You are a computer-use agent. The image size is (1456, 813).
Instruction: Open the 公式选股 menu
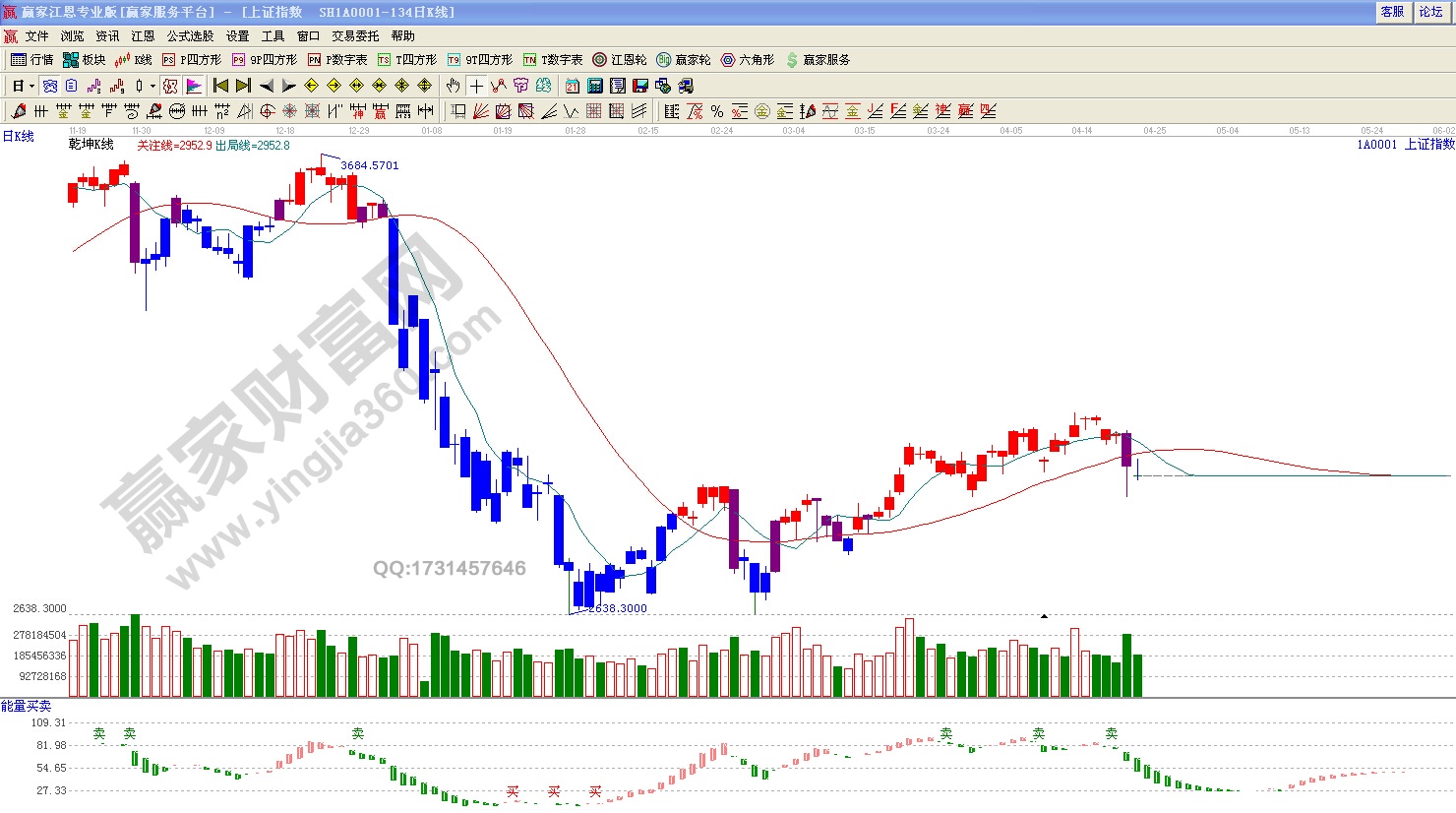point(190,36)
